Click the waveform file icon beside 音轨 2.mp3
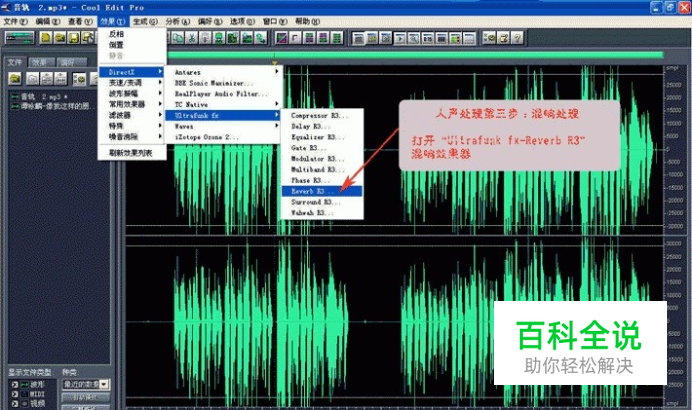692x410 pixels. click(x=15, y=96)
